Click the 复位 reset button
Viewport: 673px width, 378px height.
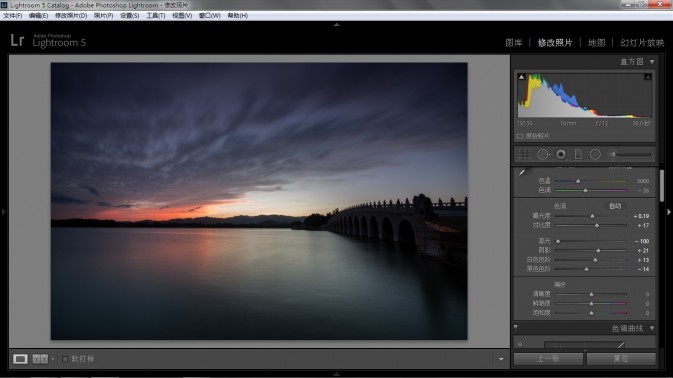click(x=621, y=359)
